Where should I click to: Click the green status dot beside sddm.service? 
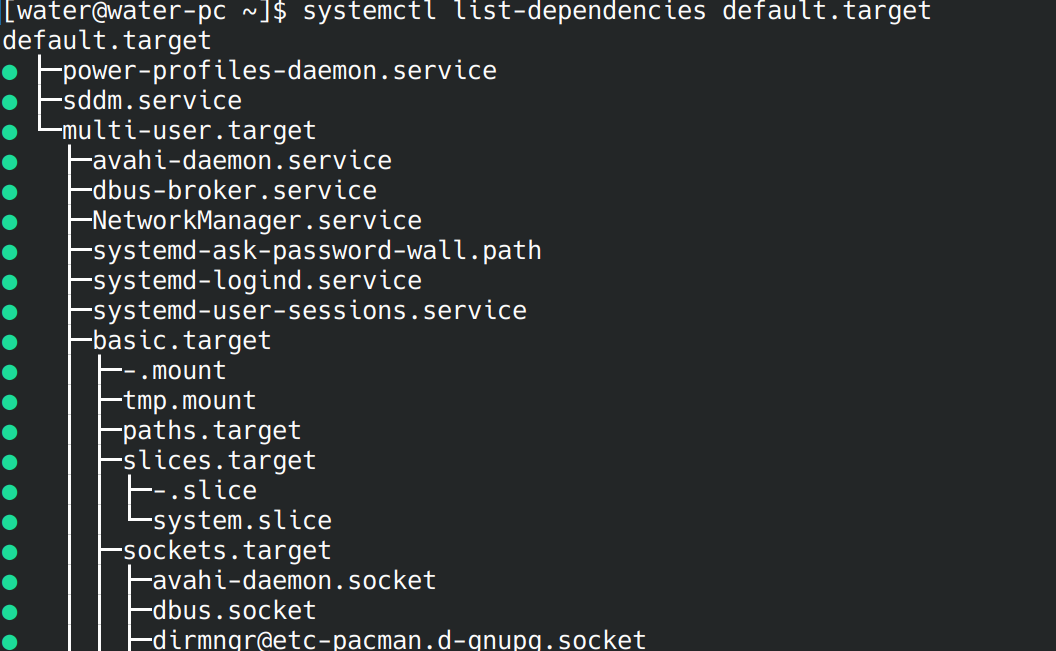click(x=10, y=102)
